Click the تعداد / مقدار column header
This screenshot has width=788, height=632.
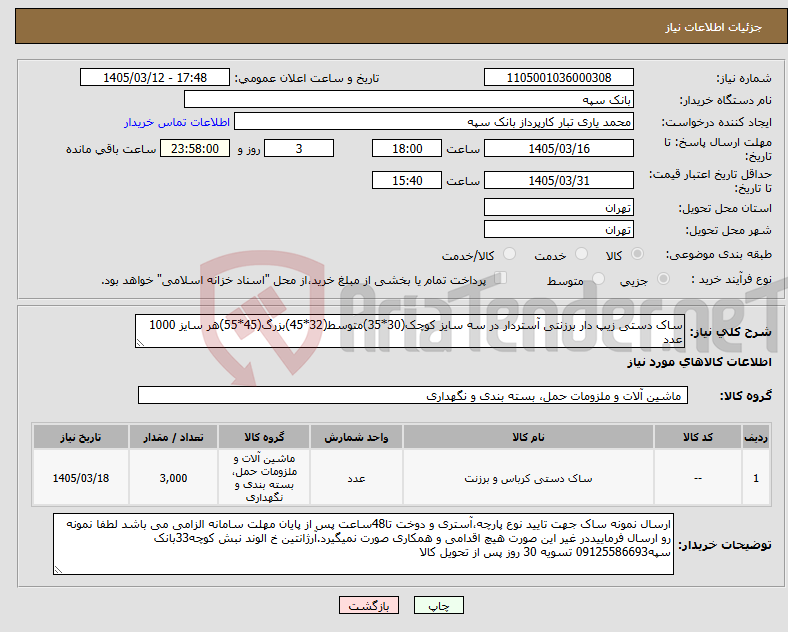(x=173, y=437)
